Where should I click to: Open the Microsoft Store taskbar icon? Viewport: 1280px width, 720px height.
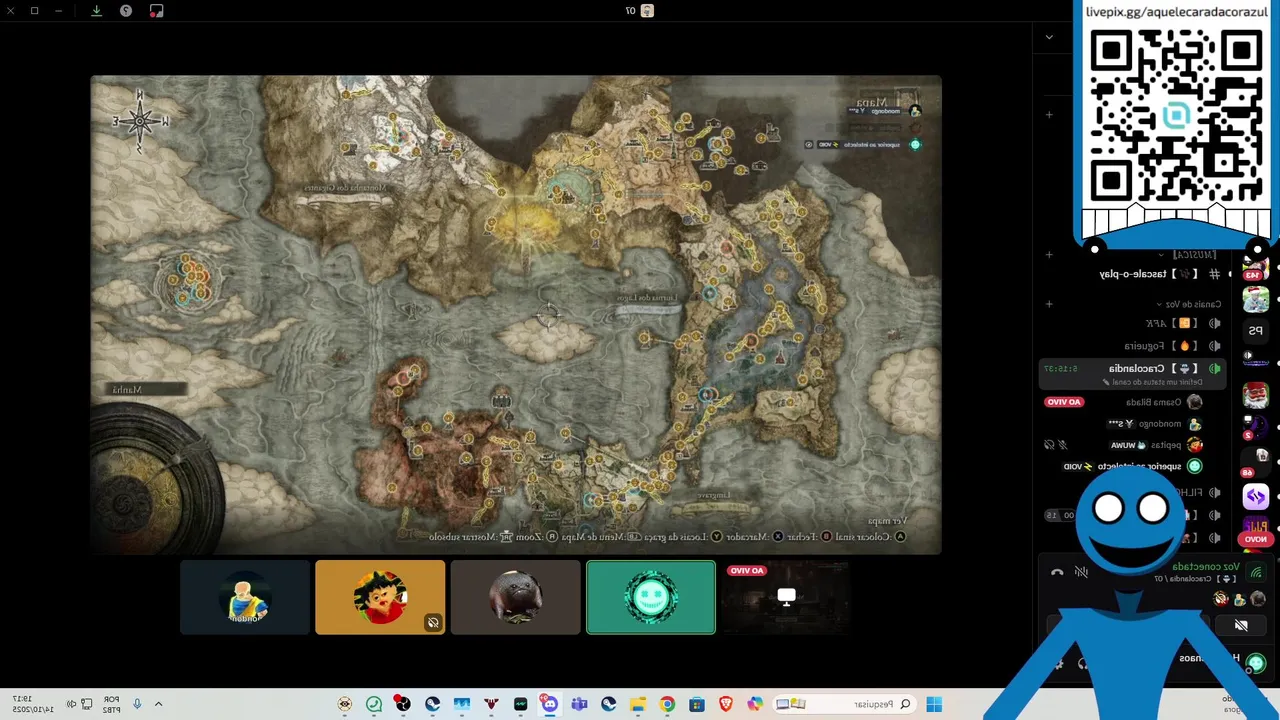(697, 704)
